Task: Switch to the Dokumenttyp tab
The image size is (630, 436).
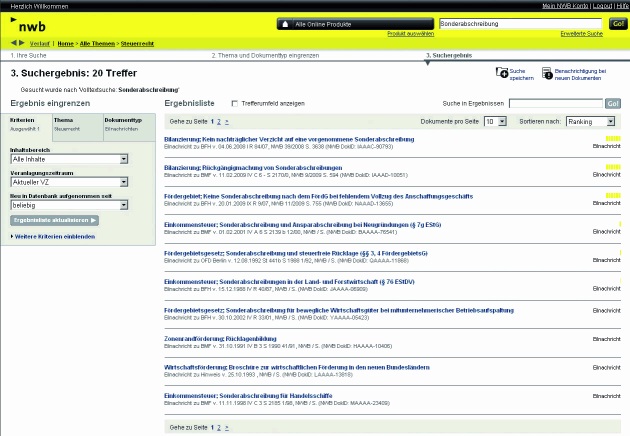Action: (x=122, y=124)
